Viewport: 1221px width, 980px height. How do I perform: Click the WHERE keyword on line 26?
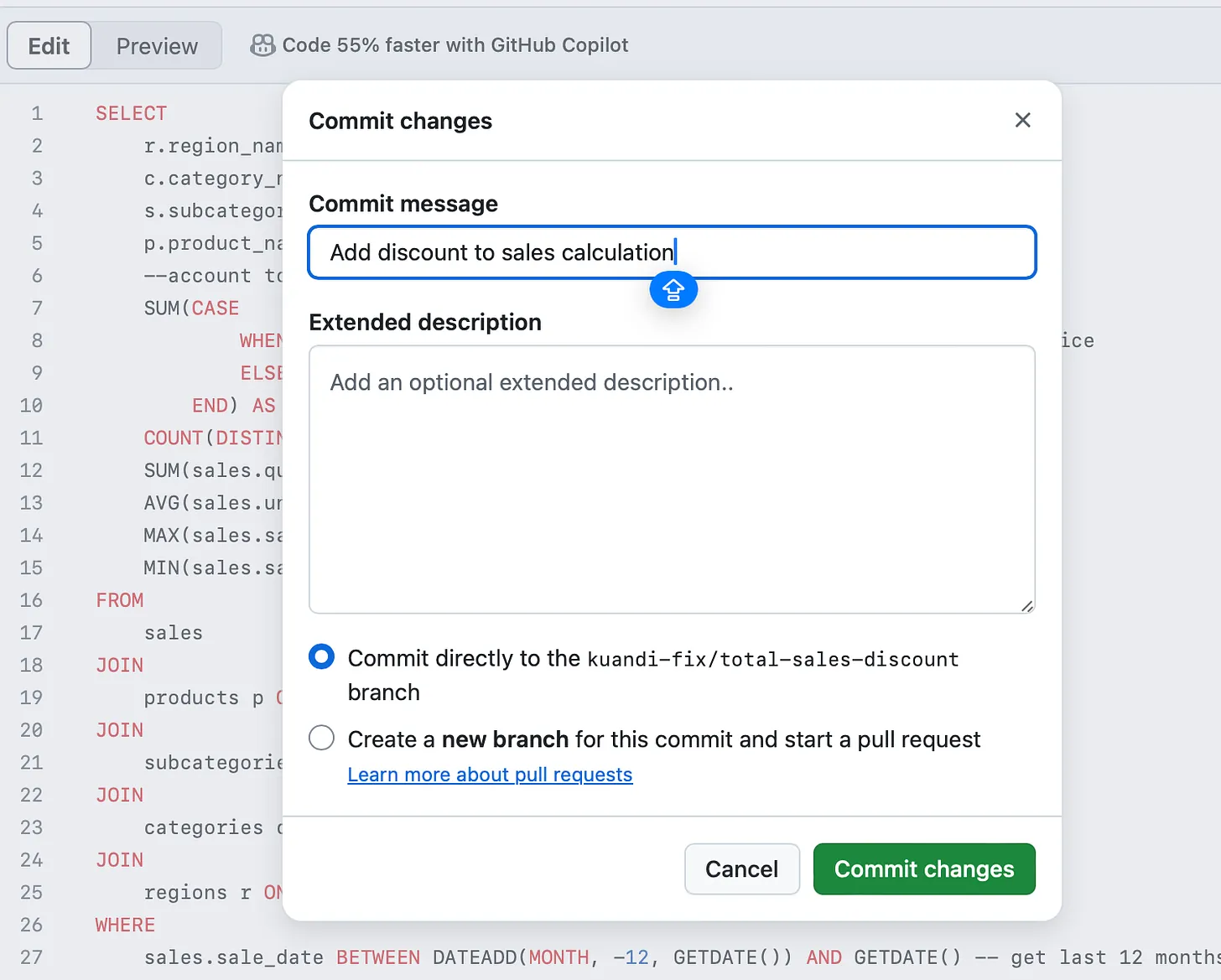point(125,925)
